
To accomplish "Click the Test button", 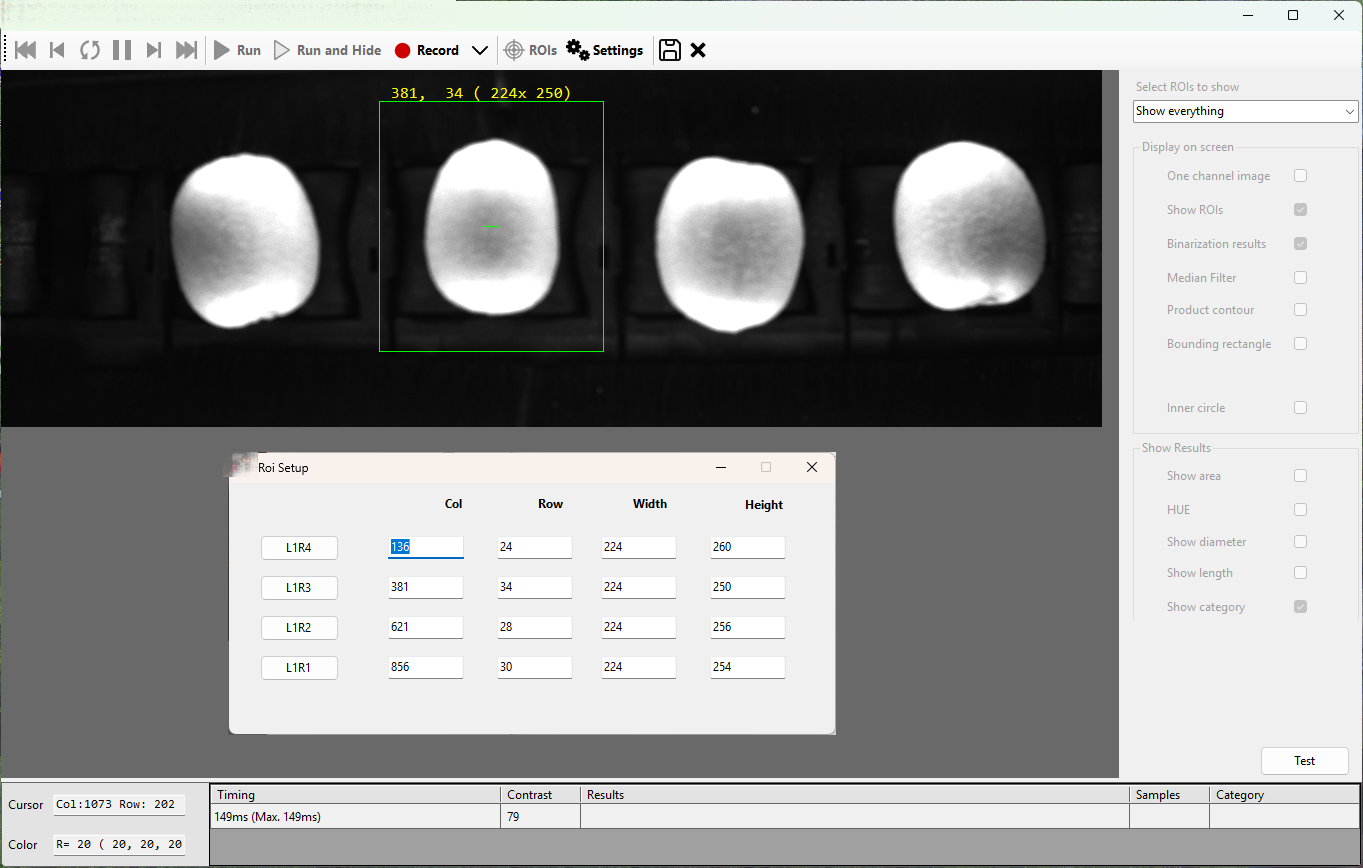I will pyautogui.click(x=1305, y=761).
